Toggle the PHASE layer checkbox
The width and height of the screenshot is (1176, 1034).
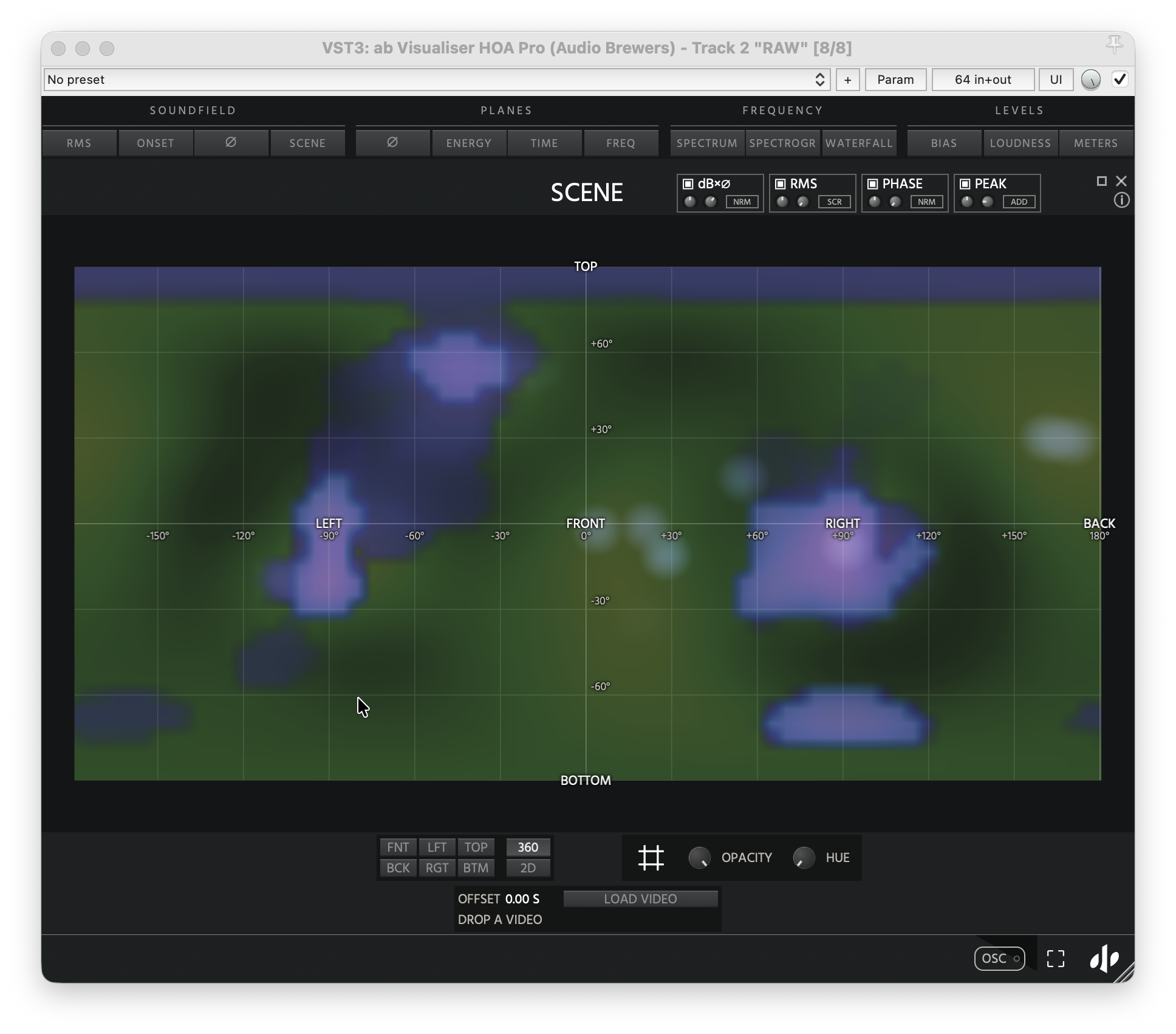pyautogui.click(x=872, y=183)
